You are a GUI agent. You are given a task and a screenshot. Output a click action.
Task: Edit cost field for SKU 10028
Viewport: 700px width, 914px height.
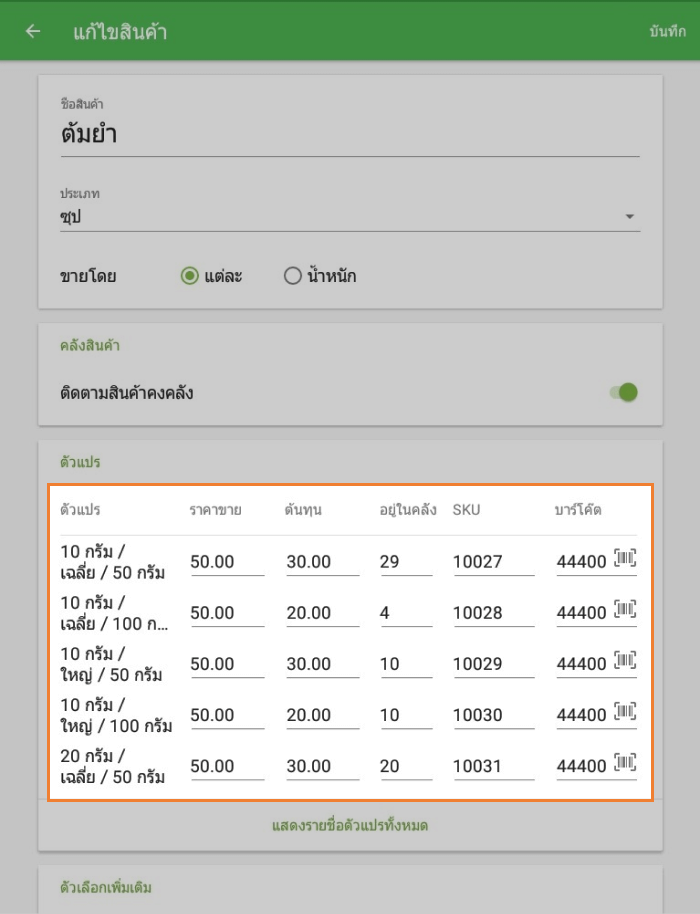click(321, 613)
